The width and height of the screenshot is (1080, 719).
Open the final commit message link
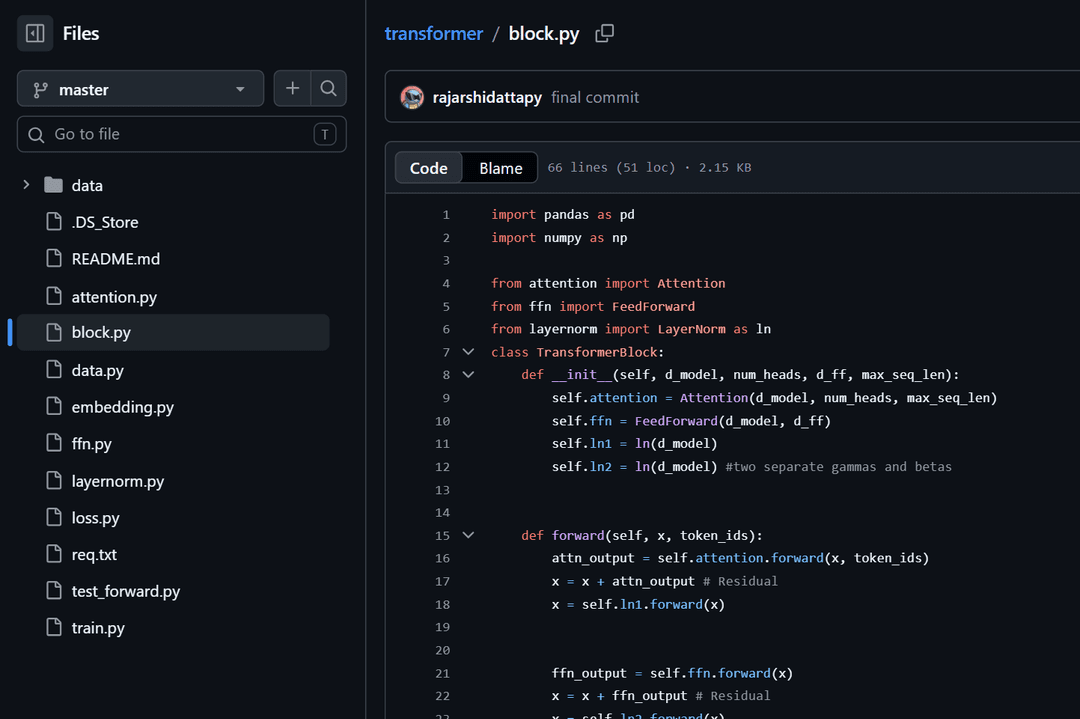point(595,98)
